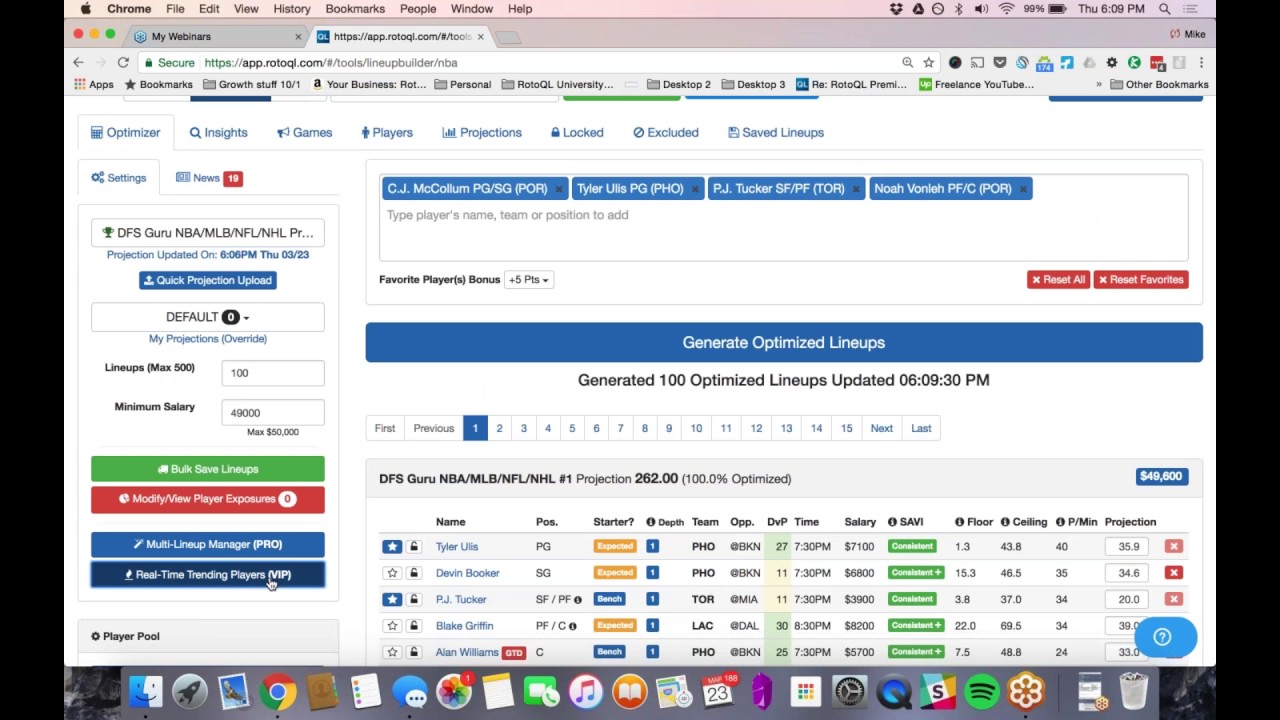Click the Depth info icon
The width and height of the screenshot is (1280, 720).
650,522
